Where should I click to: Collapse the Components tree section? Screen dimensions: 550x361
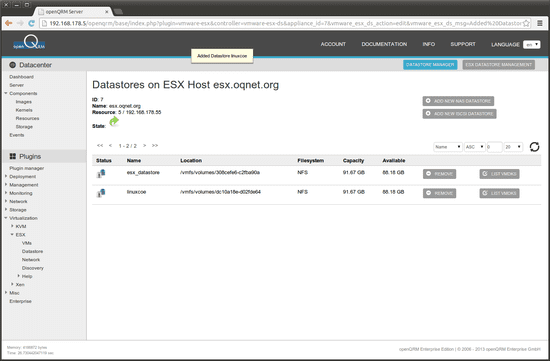[x=6, y=93]
